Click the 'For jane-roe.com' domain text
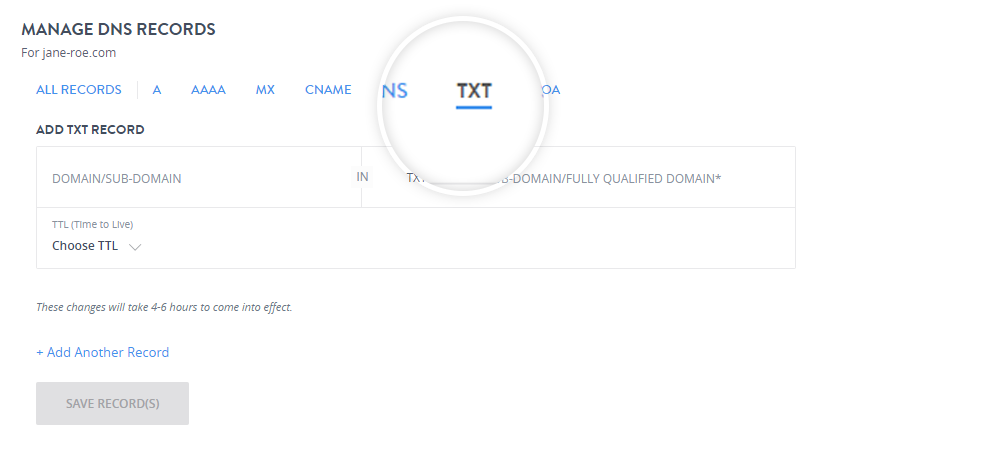The image size is (985, 453). 69,53
